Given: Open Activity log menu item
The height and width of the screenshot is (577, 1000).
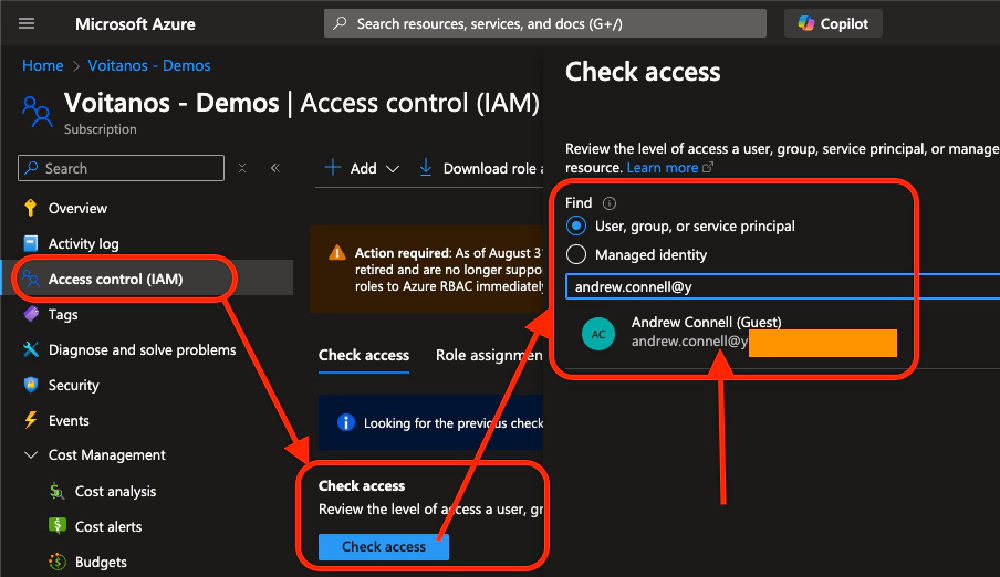Looking at the screenshot, I should (x=84, y=244).
